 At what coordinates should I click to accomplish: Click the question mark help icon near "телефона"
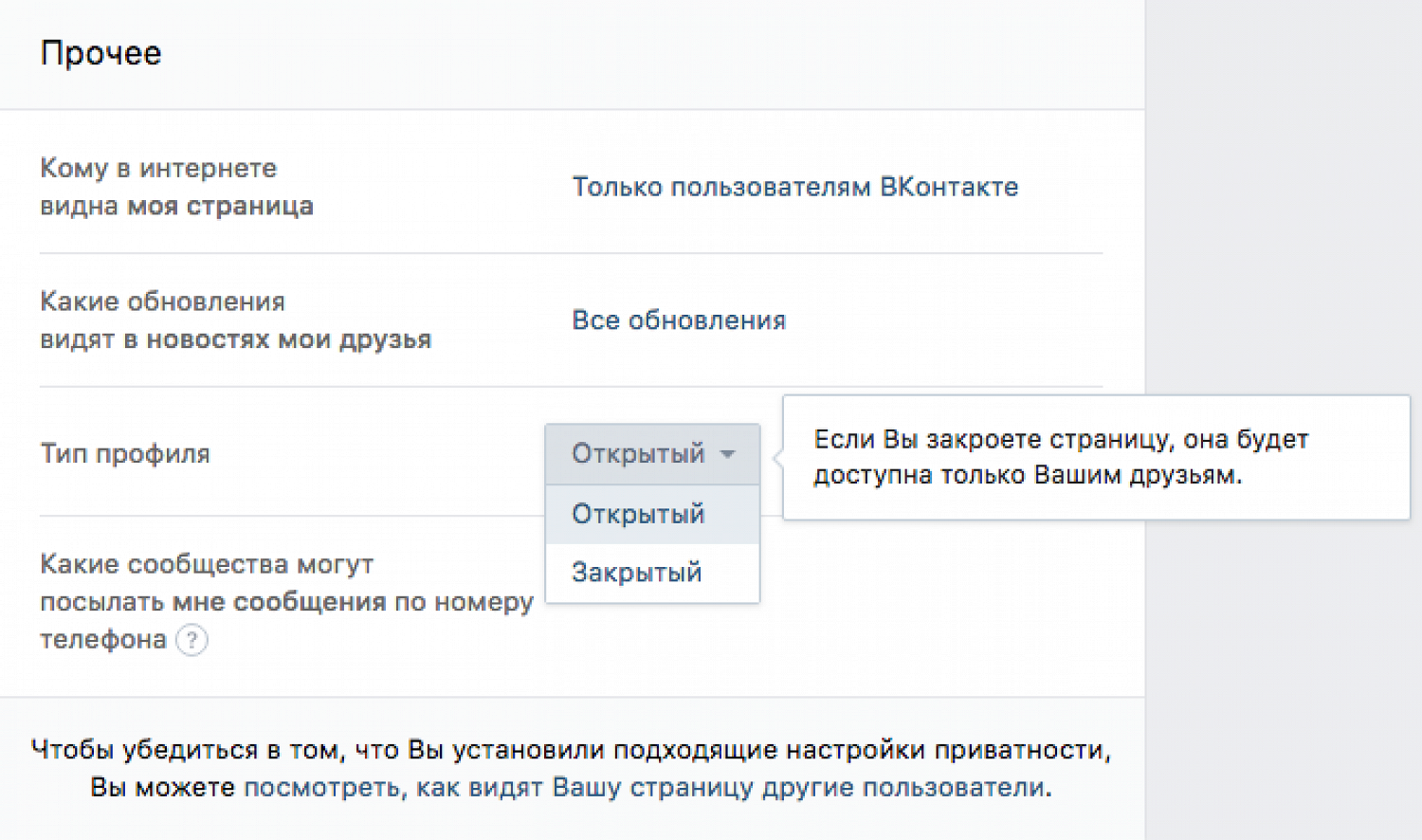click(x=191, y=640)
